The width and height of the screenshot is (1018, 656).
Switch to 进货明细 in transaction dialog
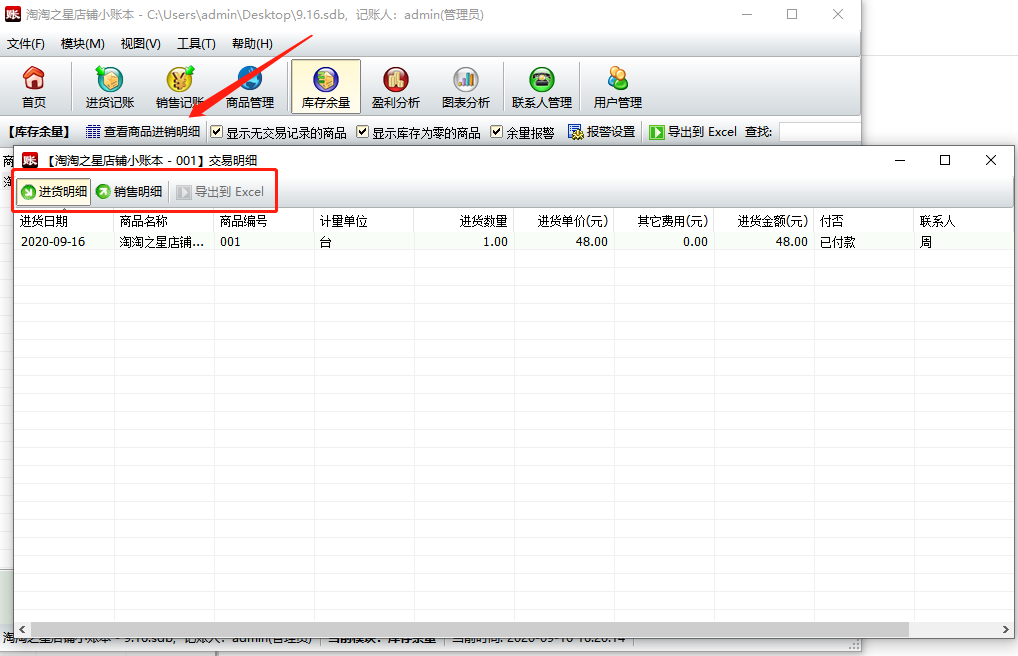pos(54,192)
